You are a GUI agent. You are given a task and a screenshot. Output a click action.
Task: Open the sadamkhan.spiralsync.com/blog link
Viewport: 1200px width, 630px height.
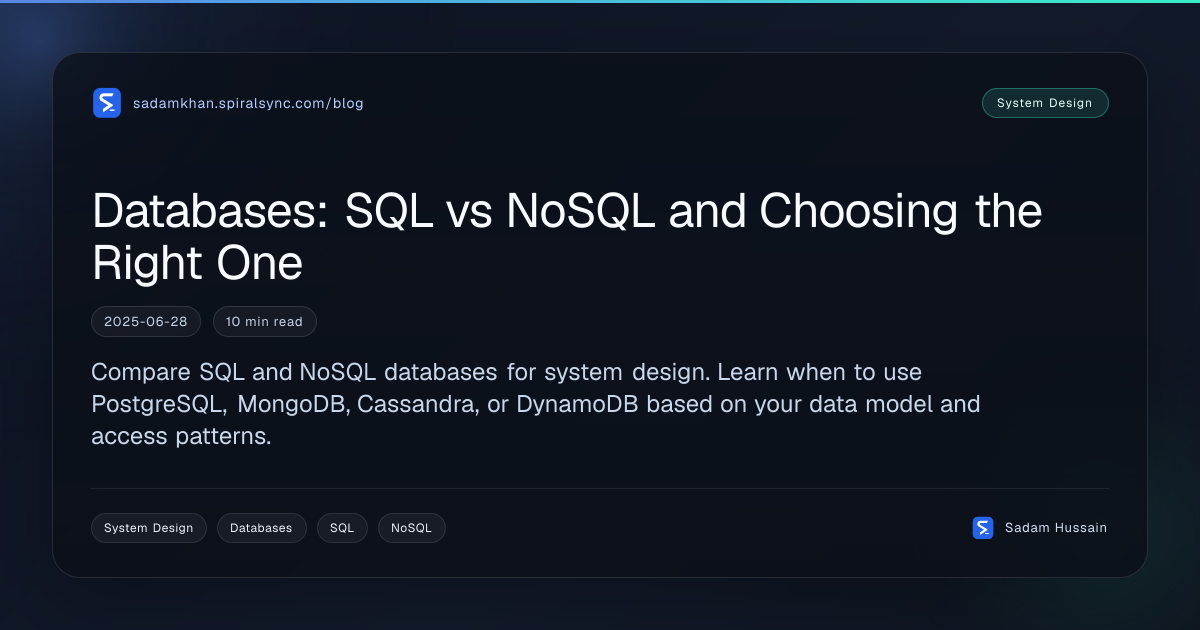(248, 103)
